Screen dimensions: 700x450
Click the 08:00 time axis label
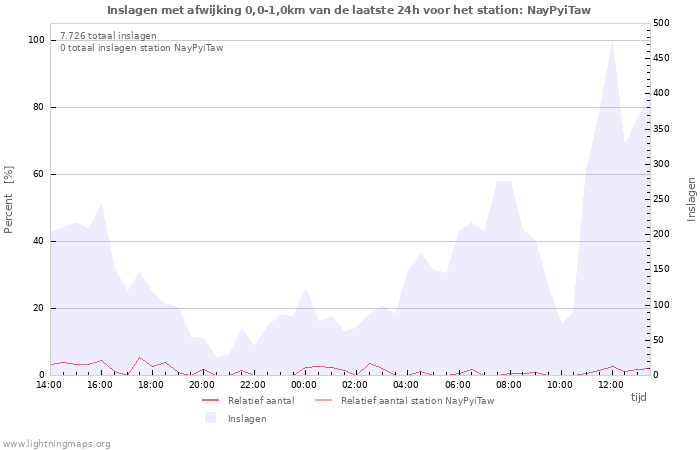[x=509, y=385]
